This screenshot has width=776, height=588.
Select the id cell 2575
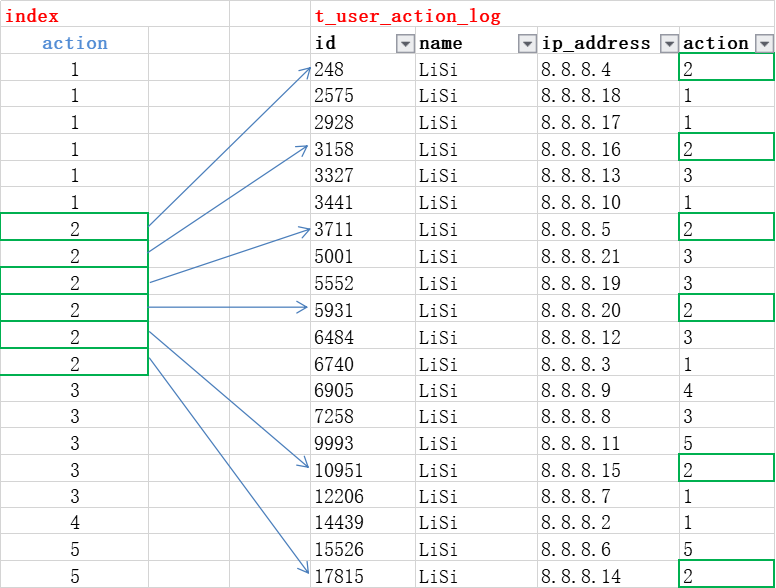363,94
